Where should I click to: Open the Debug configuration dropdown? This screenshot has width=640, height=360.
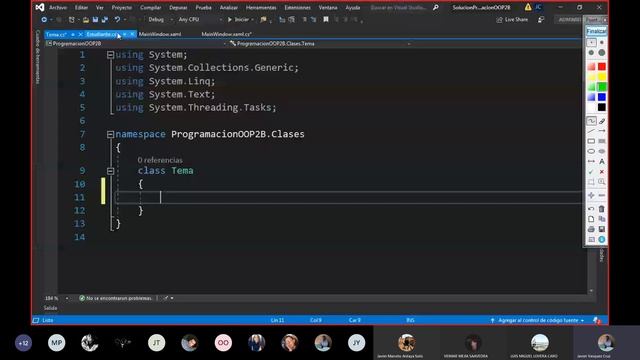tap(160, 20)
